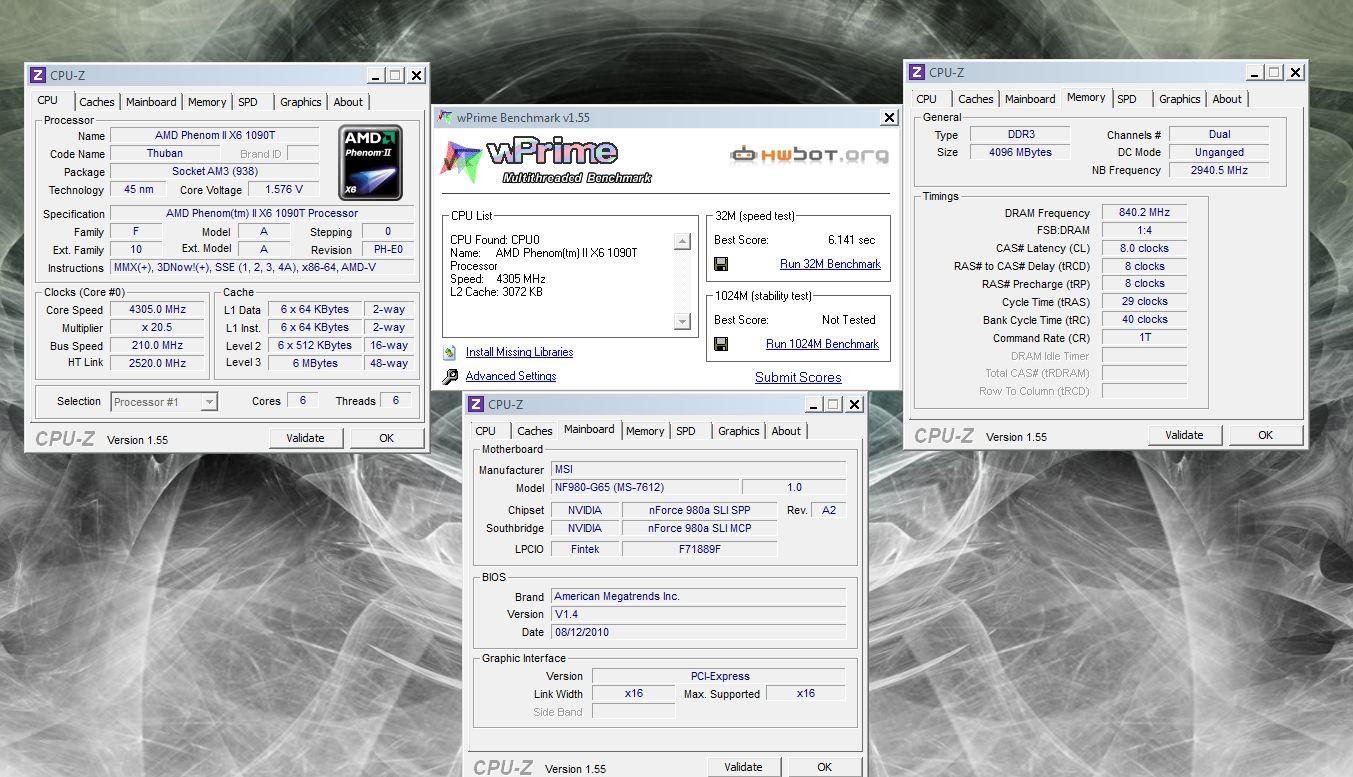
Task: Open Caches tab in CPU window
Action: (x=97, y=102)
